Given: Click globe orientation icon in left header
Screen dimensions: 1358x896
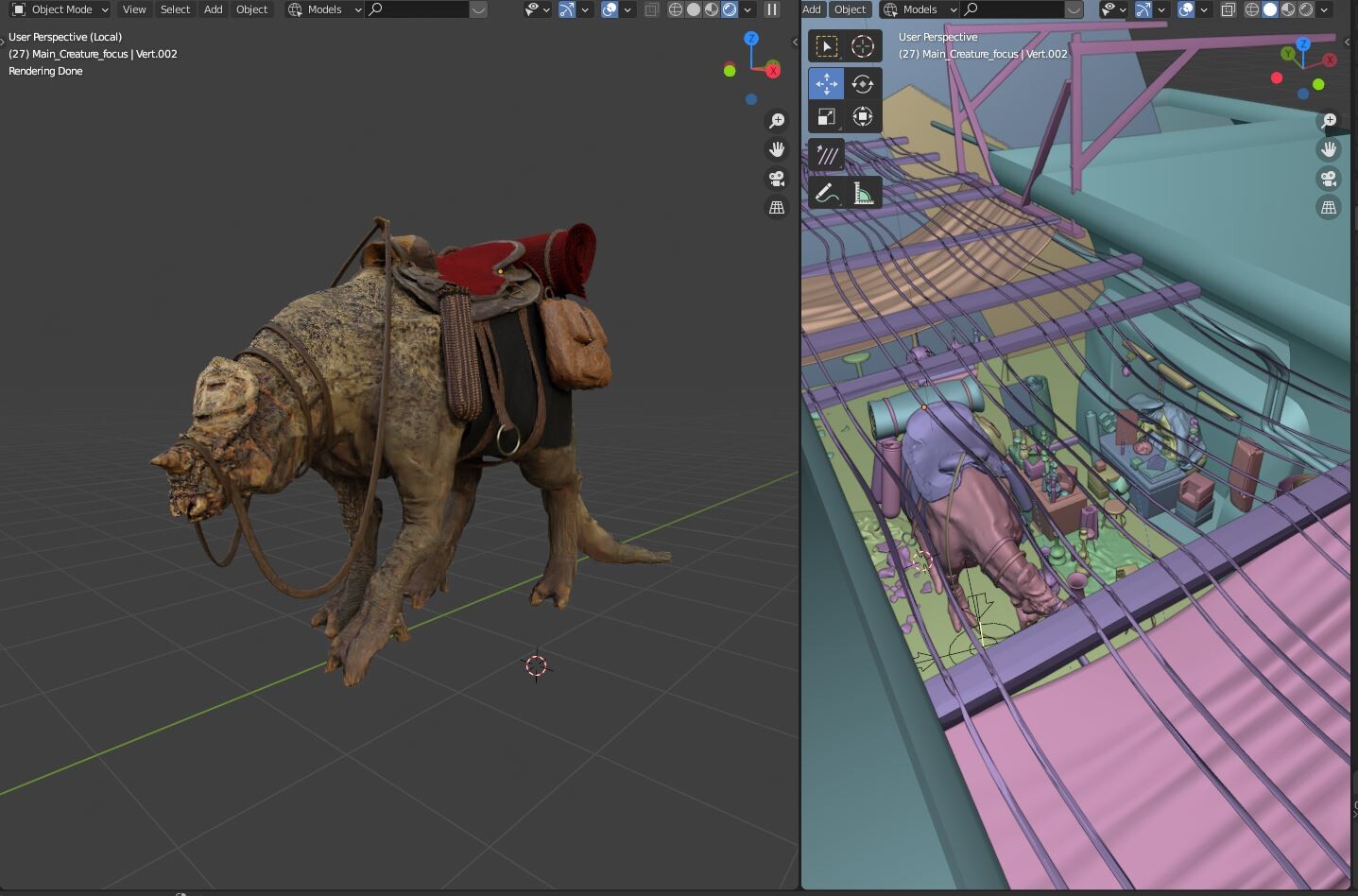Looking at the screenshot, I should (x=295, y=9).
